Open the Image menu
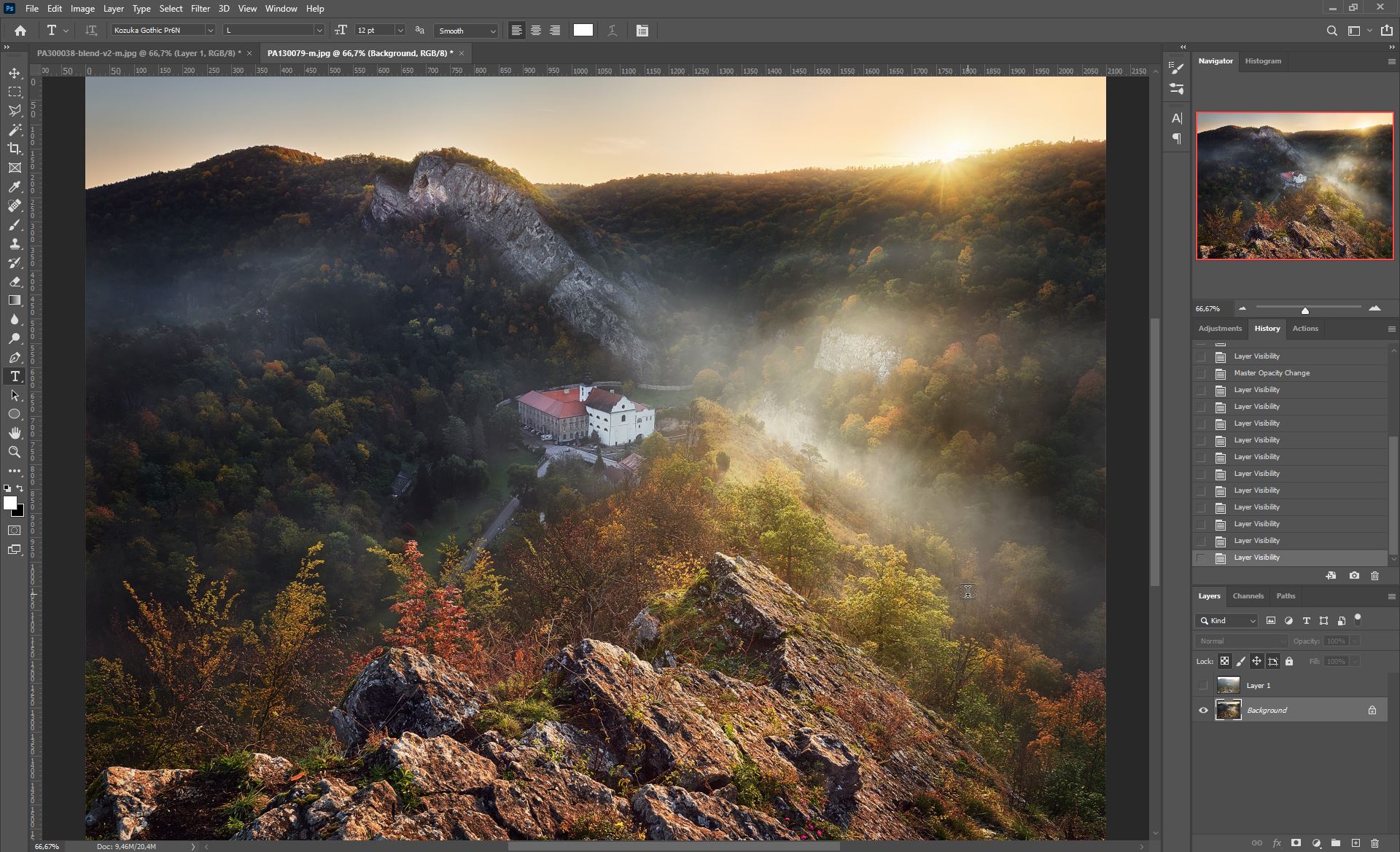The height and width of the screenshot is (852, 1400). click(x=82, y=9)
